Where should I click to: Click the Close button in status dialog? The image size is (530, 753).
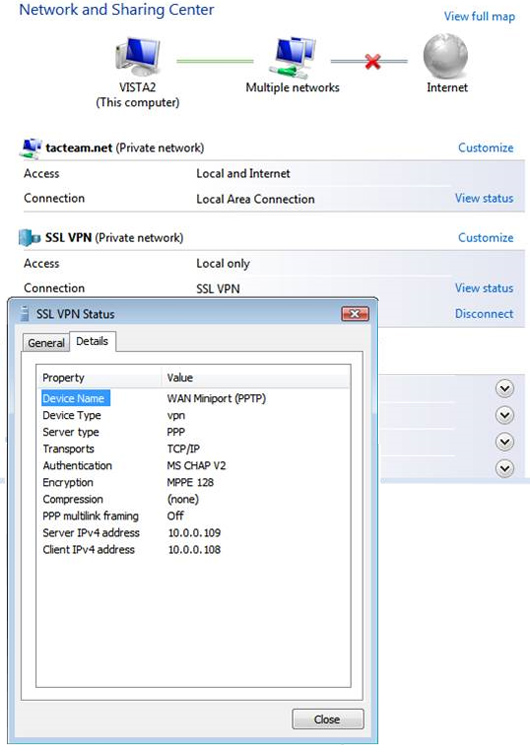328,719
